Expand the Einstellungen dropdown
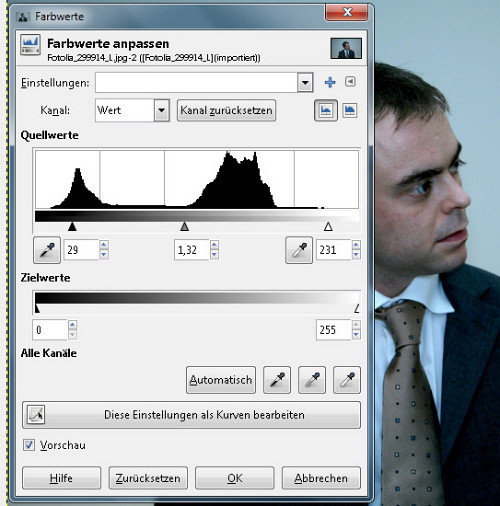The image size is (500, 506). [x=305, y=82]
